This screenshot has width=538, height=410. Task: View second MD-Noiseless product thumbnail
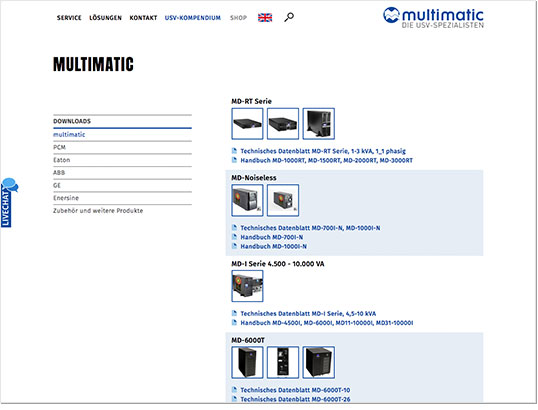click(283, 200)
